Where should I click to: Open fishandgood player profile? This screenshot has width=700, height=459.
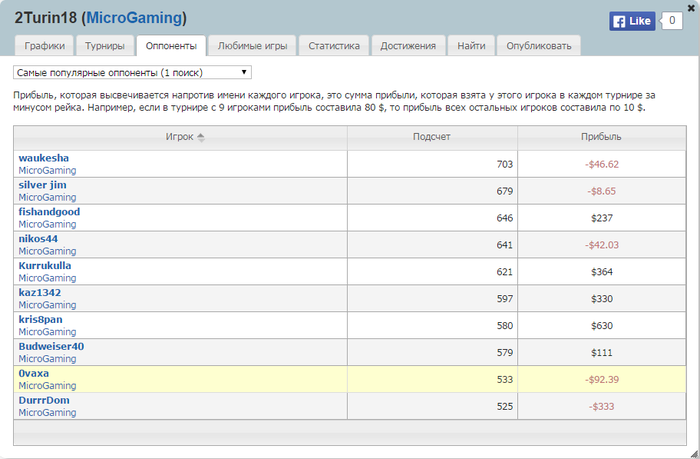tap(49, 212)
